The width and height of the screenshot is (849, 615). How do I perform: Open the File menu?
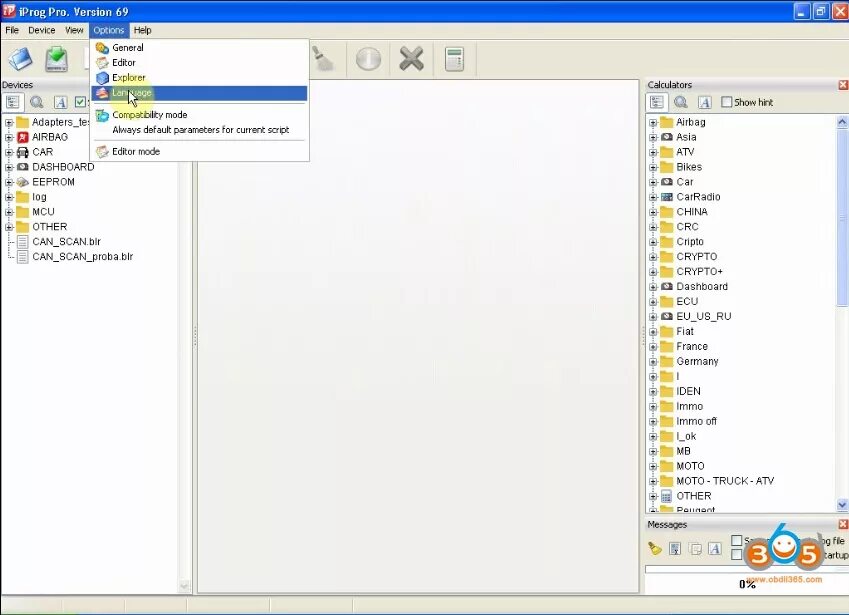(x=12, y=30)
